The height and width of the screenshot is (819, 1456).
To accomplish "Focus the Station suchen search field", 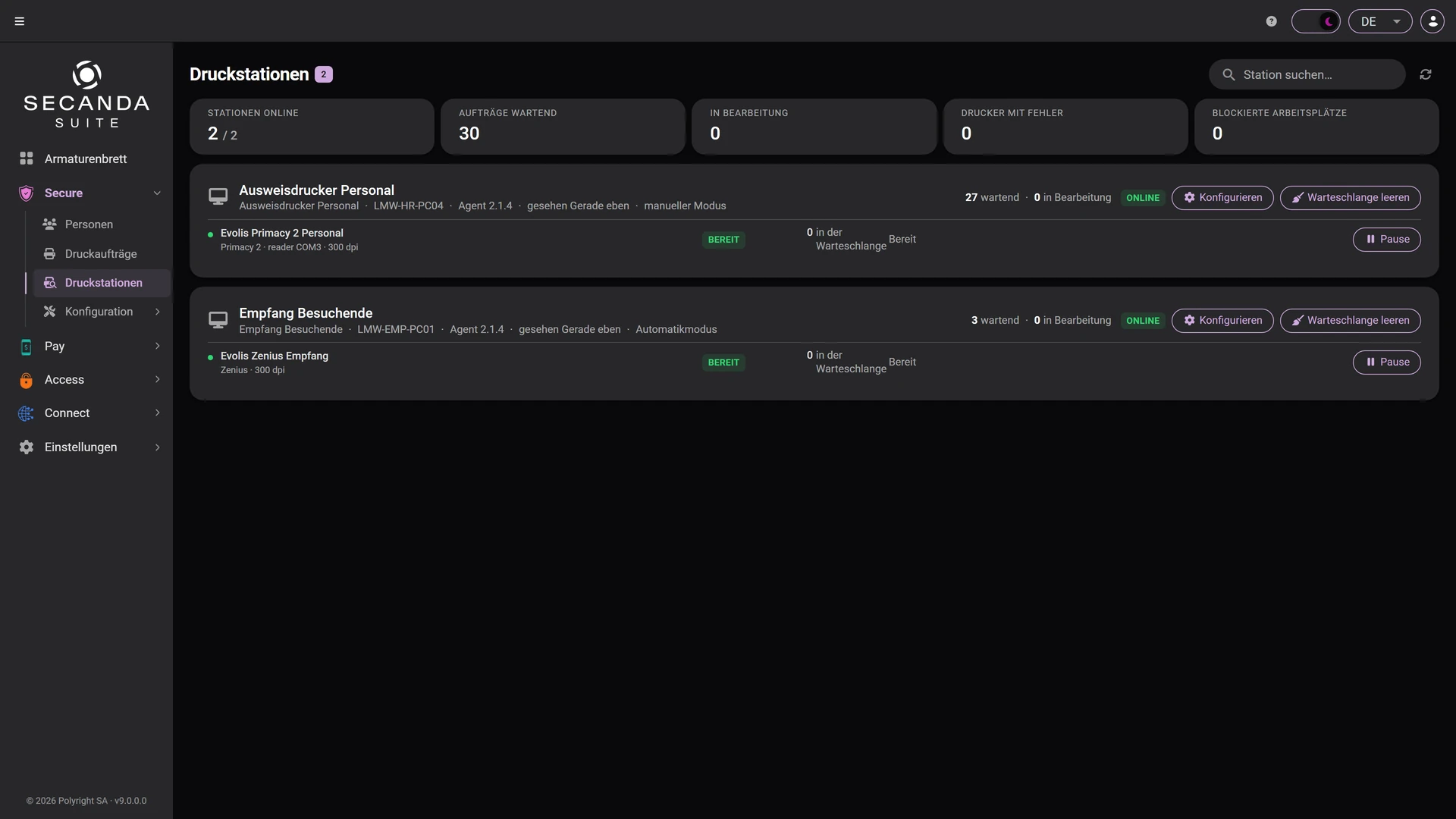I will pos(1307,74).
